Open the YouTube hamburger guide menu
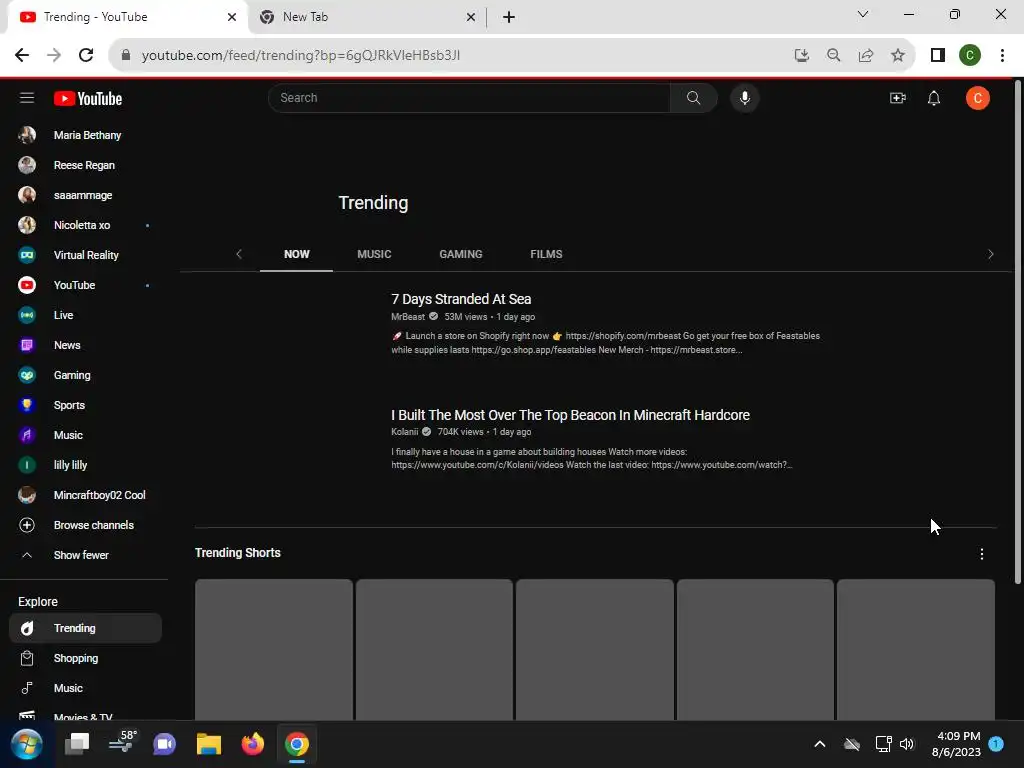This screenshot has width=1024, height=768. [x=27, y=98]
